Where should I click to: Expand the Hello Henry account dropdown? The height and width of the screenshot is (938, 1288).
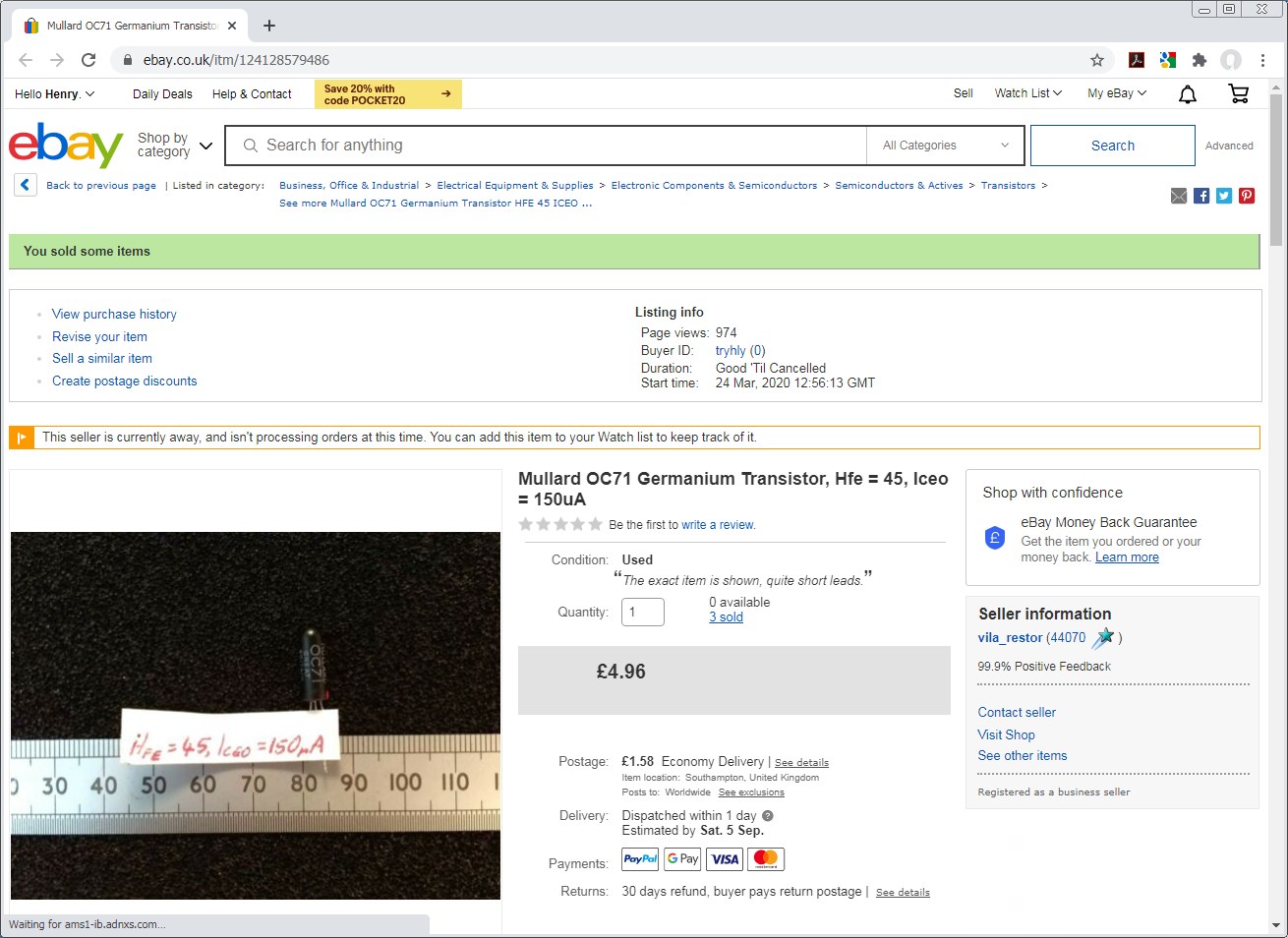(x=55, y=94)
